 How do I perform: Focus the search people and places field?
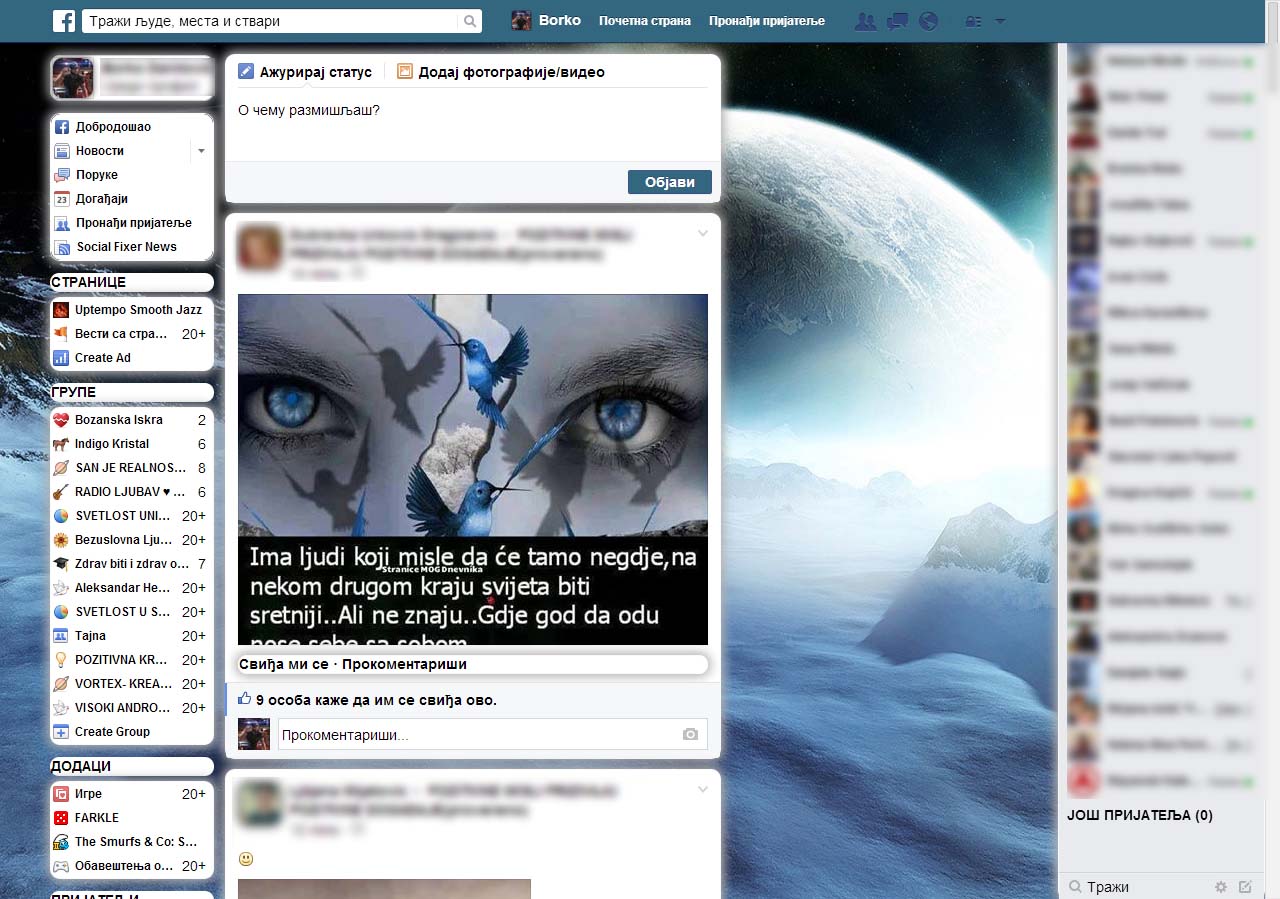click(x=271, y=21)
